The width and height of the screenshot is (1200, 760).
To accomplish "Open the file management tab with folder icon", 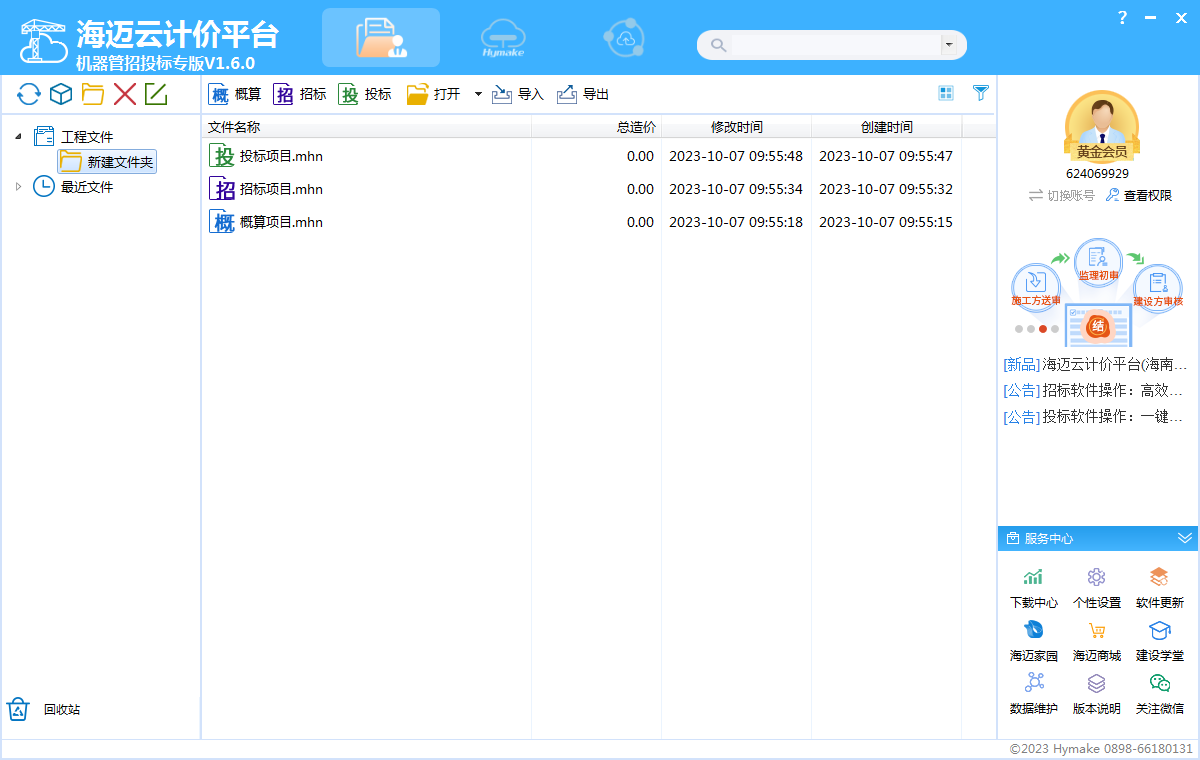I will (381, 38).
